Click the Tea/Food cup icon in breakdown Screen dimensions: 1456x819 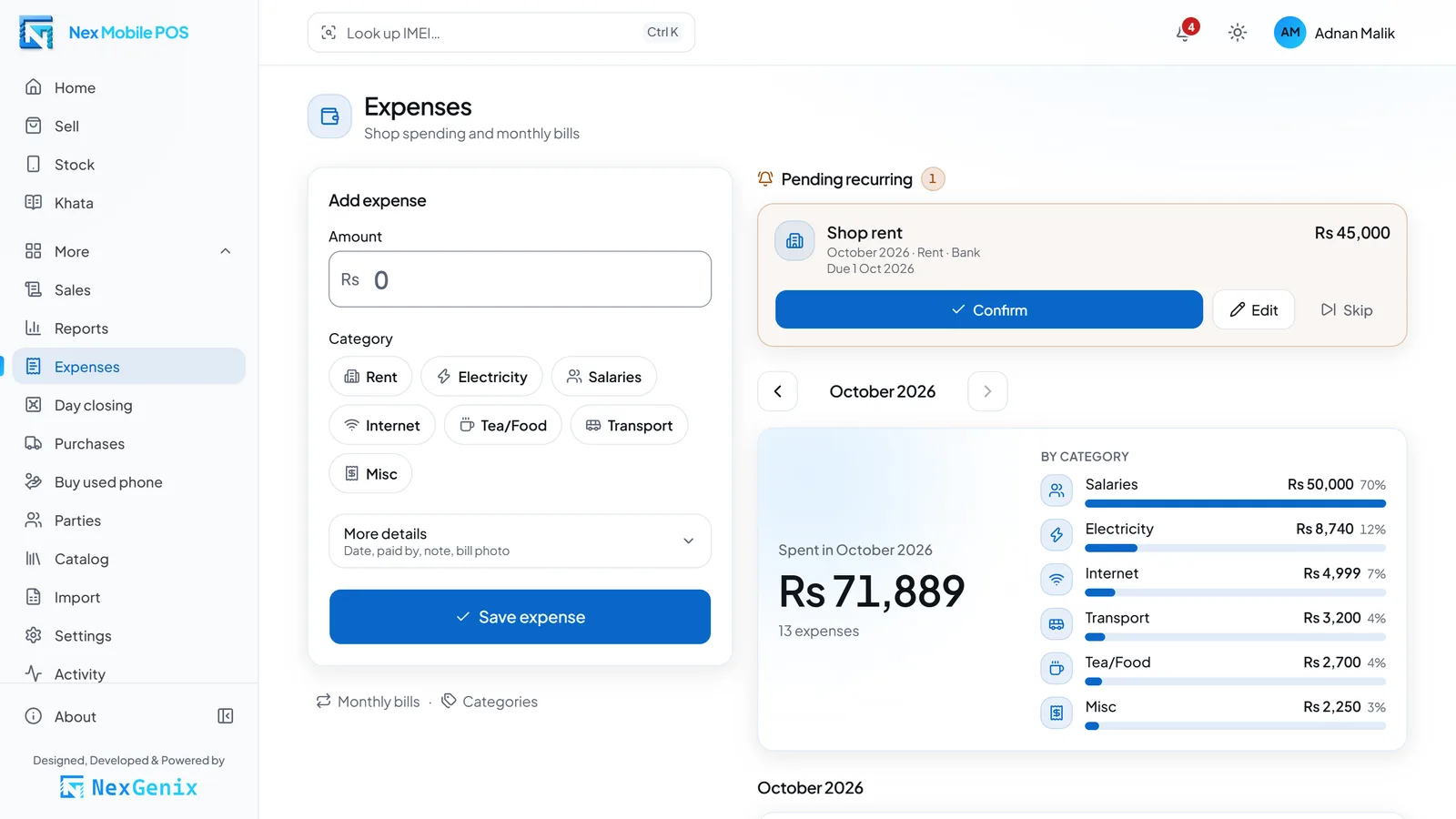(x=1057, y=669)
